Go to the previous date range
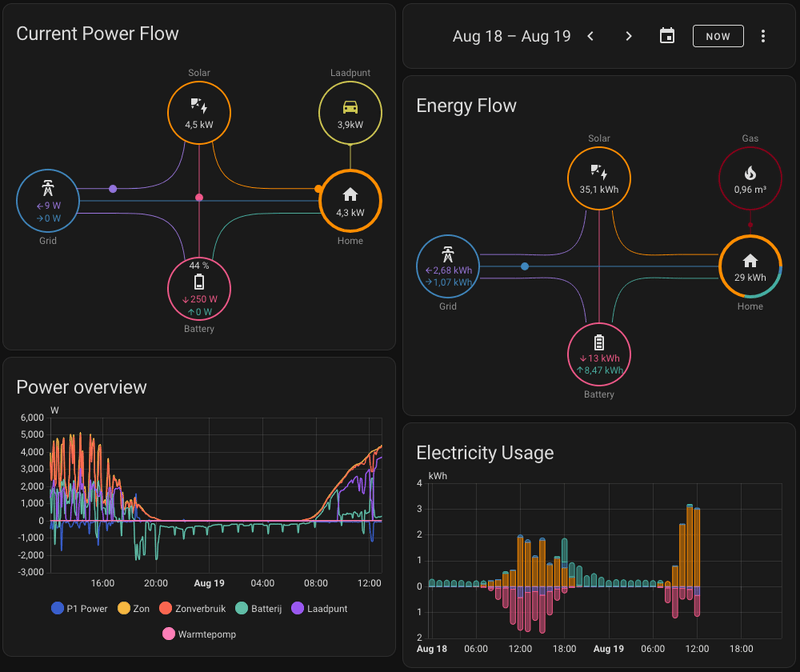800x672 pixels. (590, 36)
